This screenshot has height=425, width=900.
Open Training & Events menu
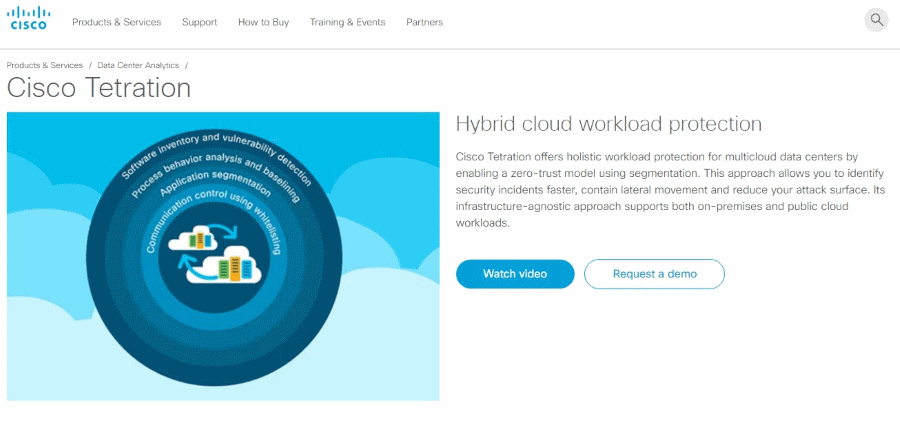coord(347,22)
